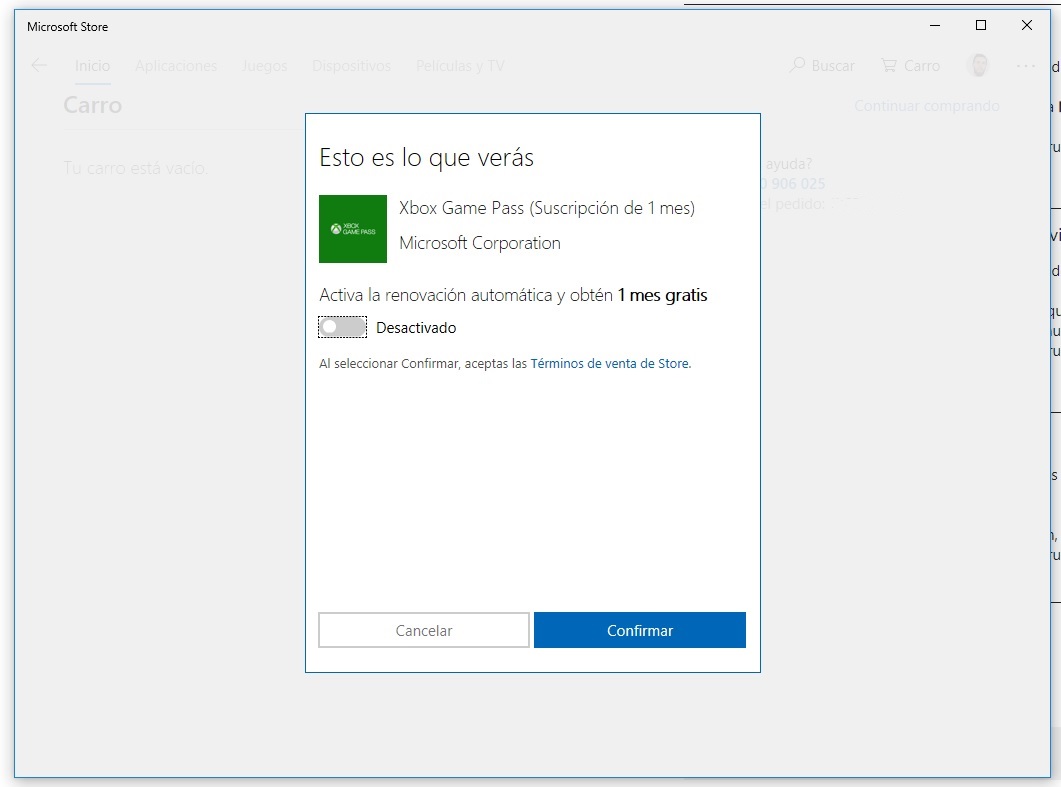The height and width of the screenshot is (787, 1061).
Task: Click the green Xbox Game Pass logo
Action: pos(353,229)
